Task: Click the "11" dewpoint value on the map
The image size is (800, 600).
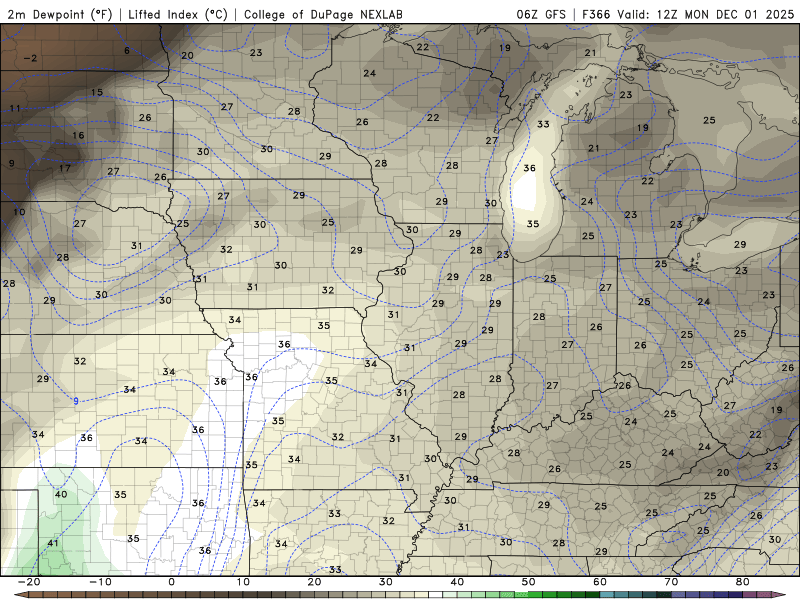Action: [x=15, y=108]
